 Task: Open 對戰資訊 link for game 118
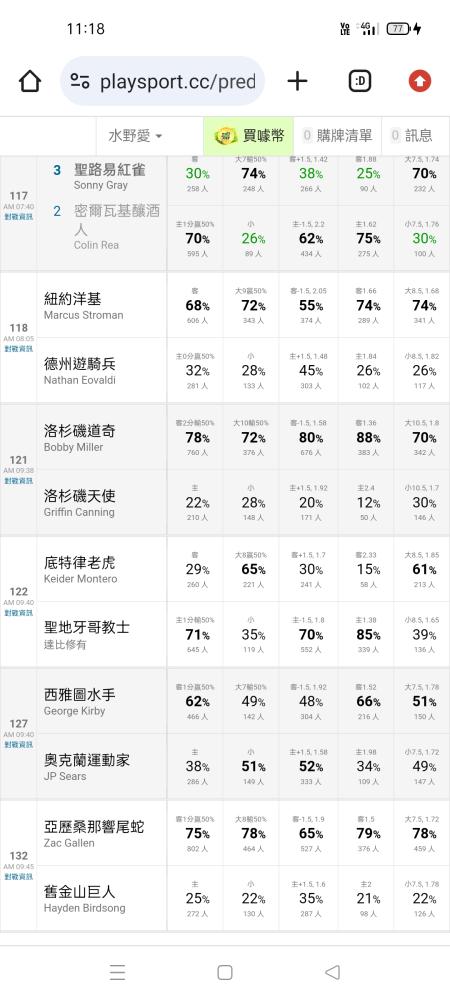[18, 349]
